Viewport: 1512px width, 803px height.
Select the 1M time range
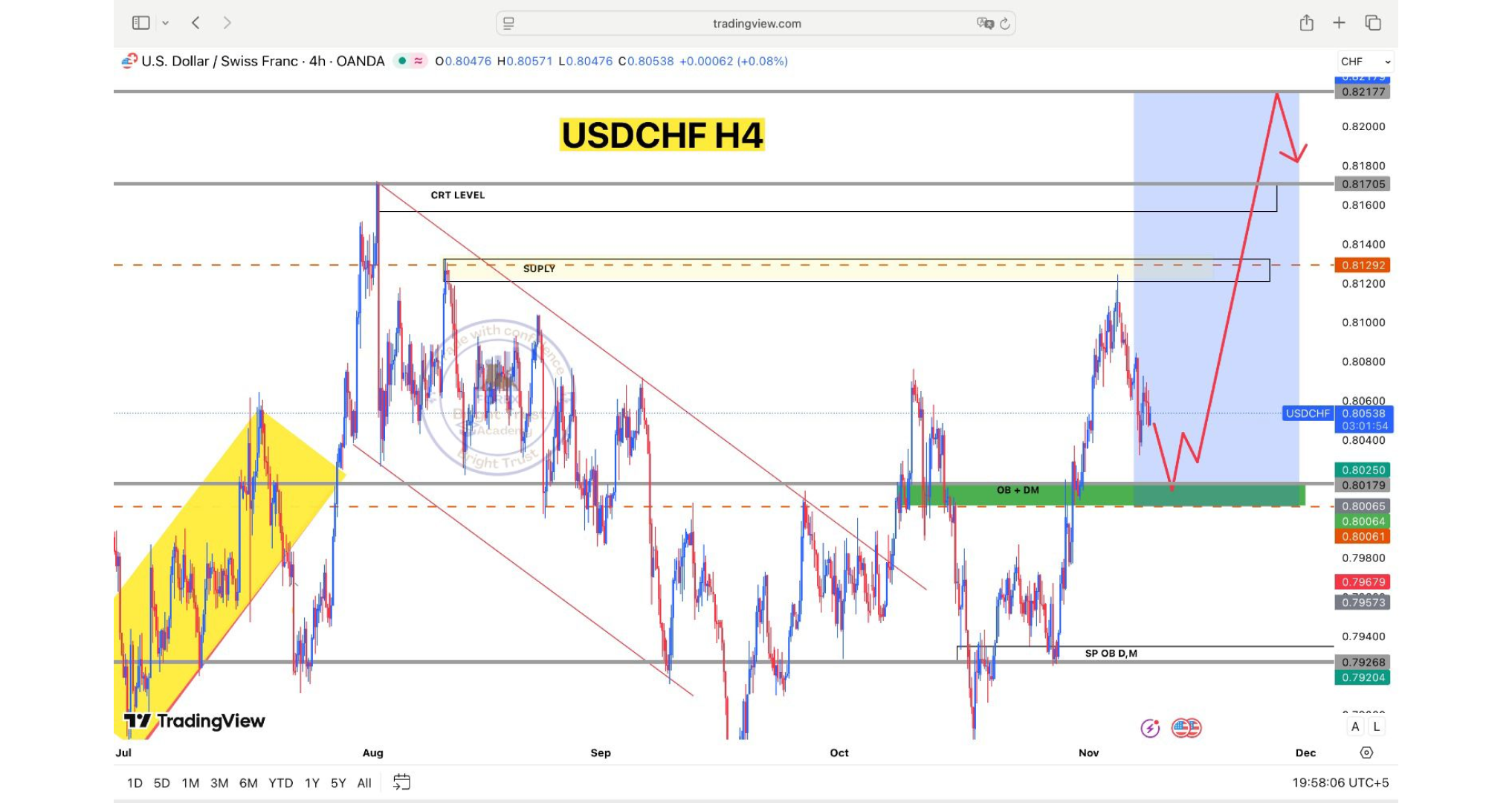(190, 783)
